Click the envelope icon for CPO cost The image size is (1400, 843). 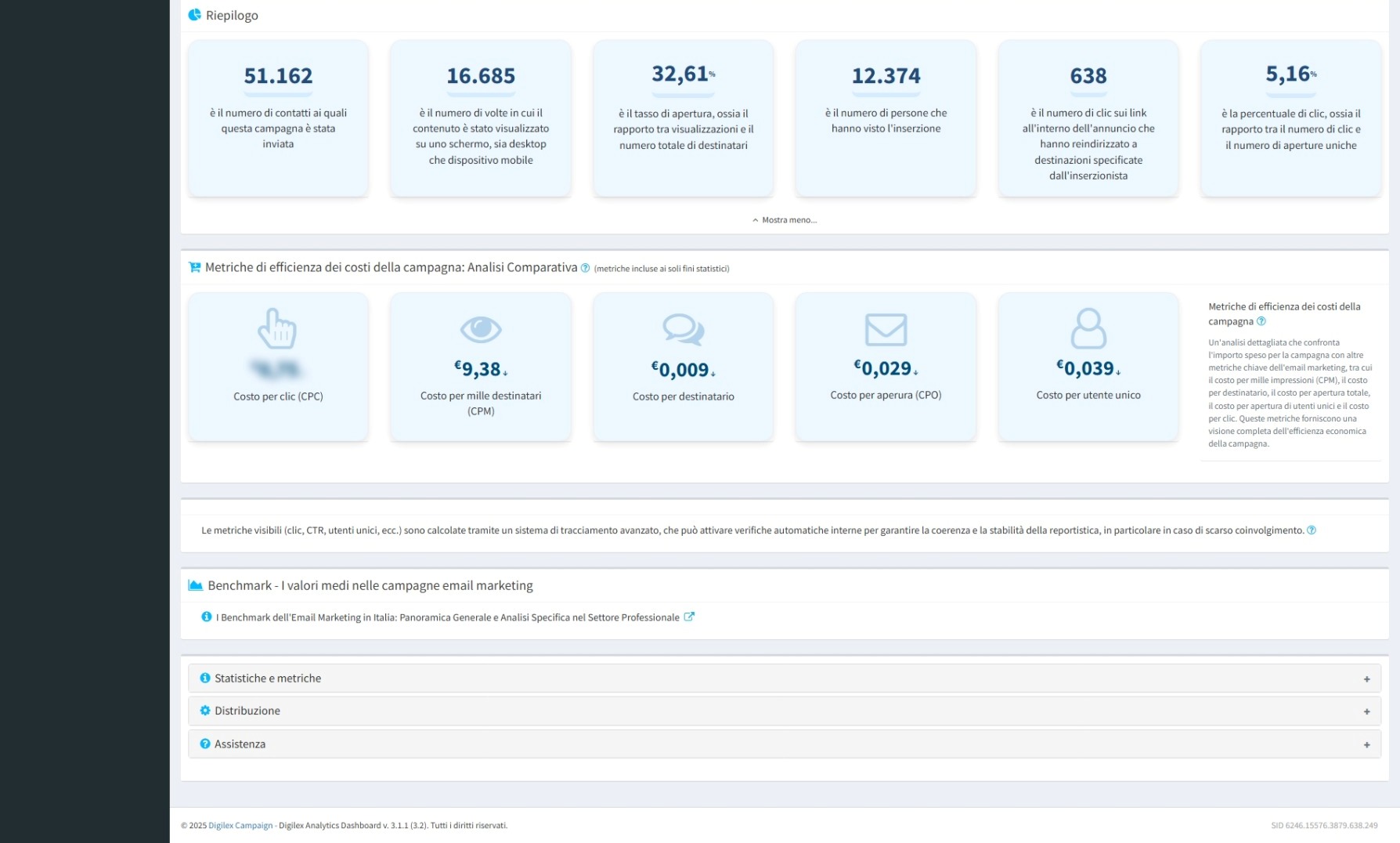[886, 329]
